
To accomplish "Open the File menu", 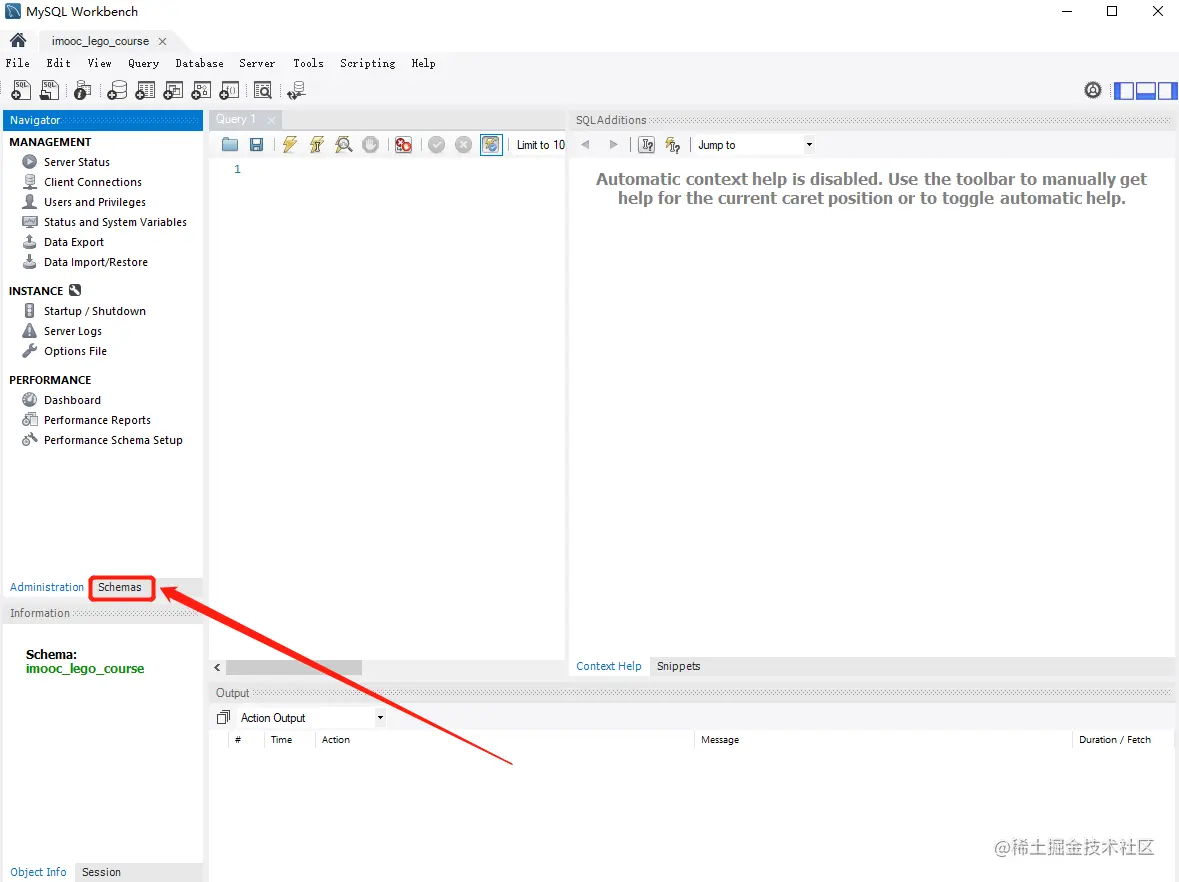I will 17,63.
